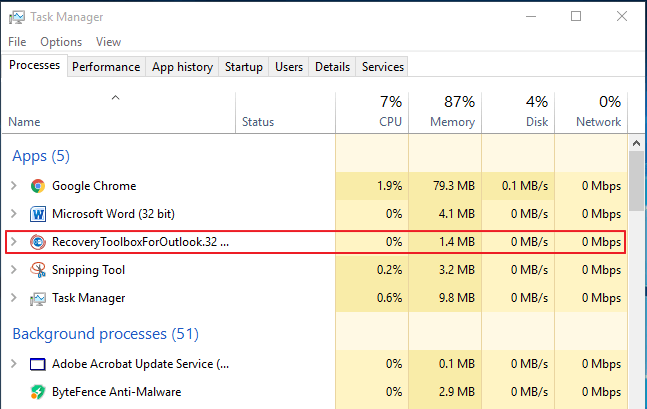Click Task Manager 0.6% CPU value
The height and width of the screenshot is (409, 647).
[x=390, y=298]
